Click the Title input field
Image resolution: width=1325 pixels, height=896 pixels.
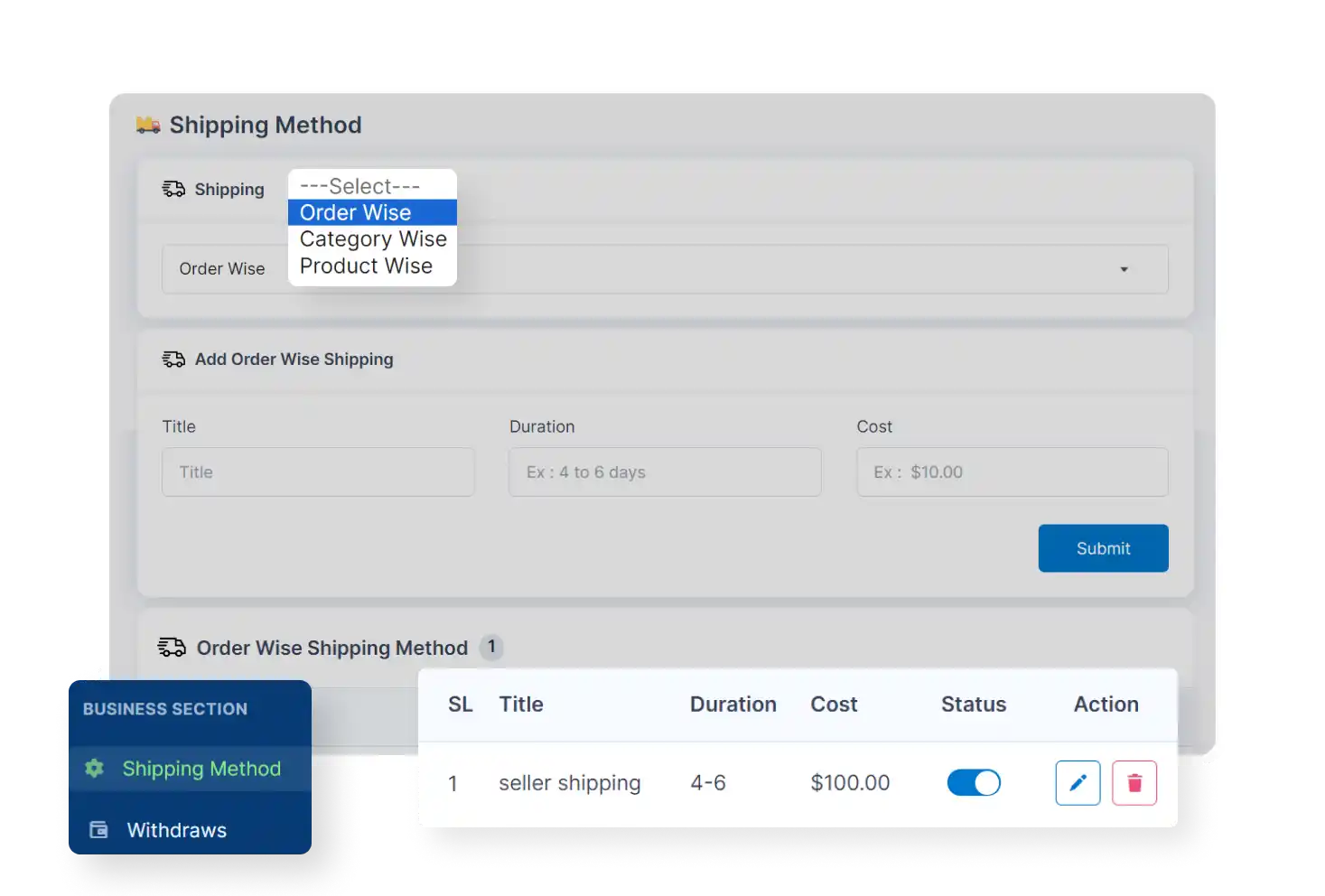tap(318, 471)
